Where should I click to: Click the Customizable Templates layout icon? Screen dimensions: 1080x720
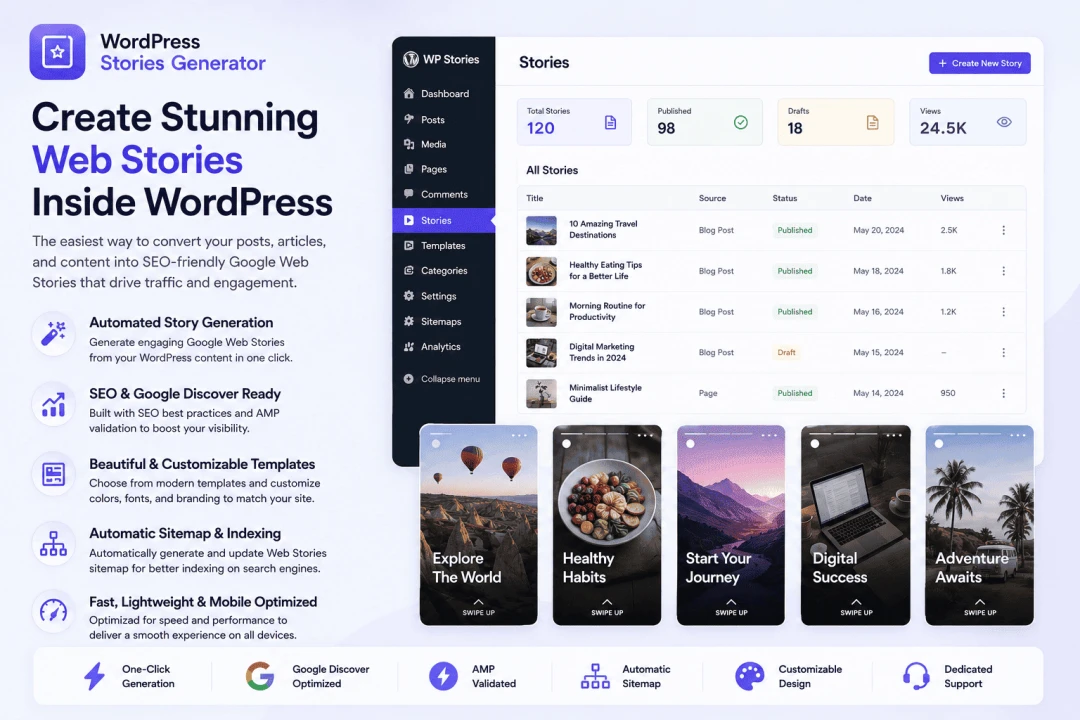pyautogui.click(x=53, y=474)
